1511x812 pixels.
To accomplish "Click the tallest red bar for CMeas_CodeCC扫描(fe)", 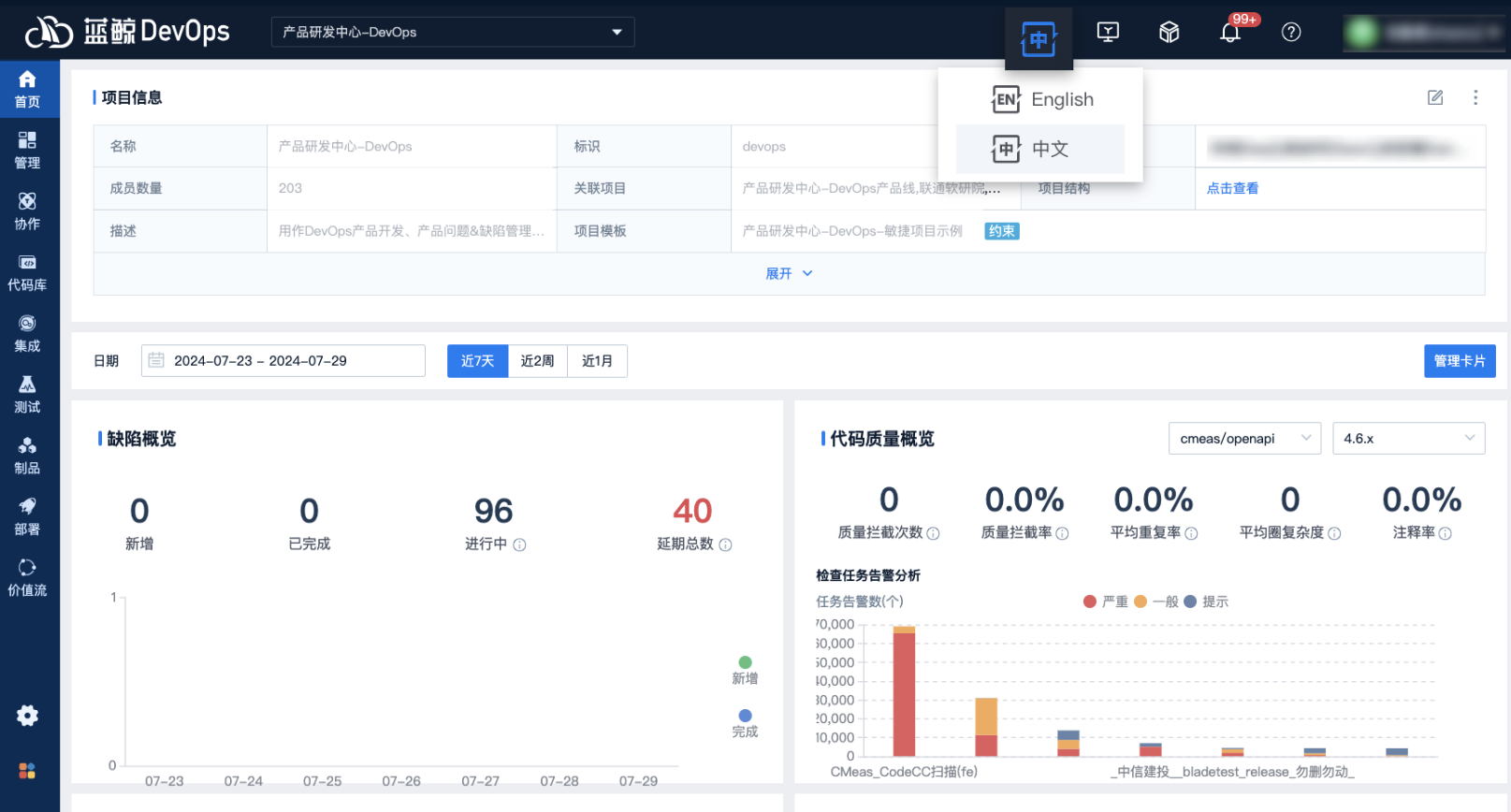I will [x=904, y=694].
